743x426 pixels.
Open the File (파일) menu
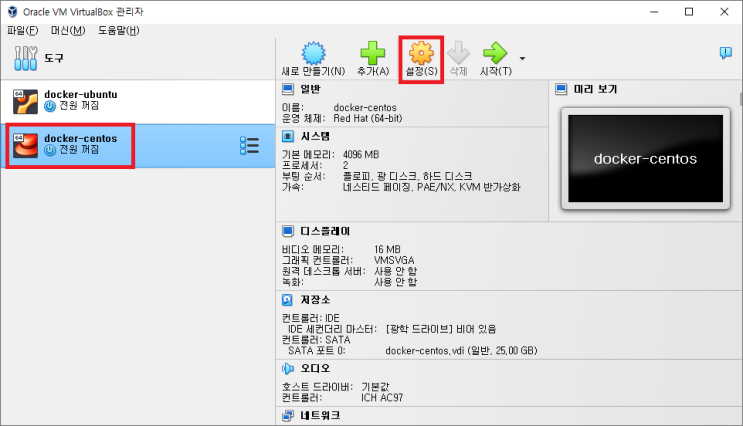coord(22,30)
